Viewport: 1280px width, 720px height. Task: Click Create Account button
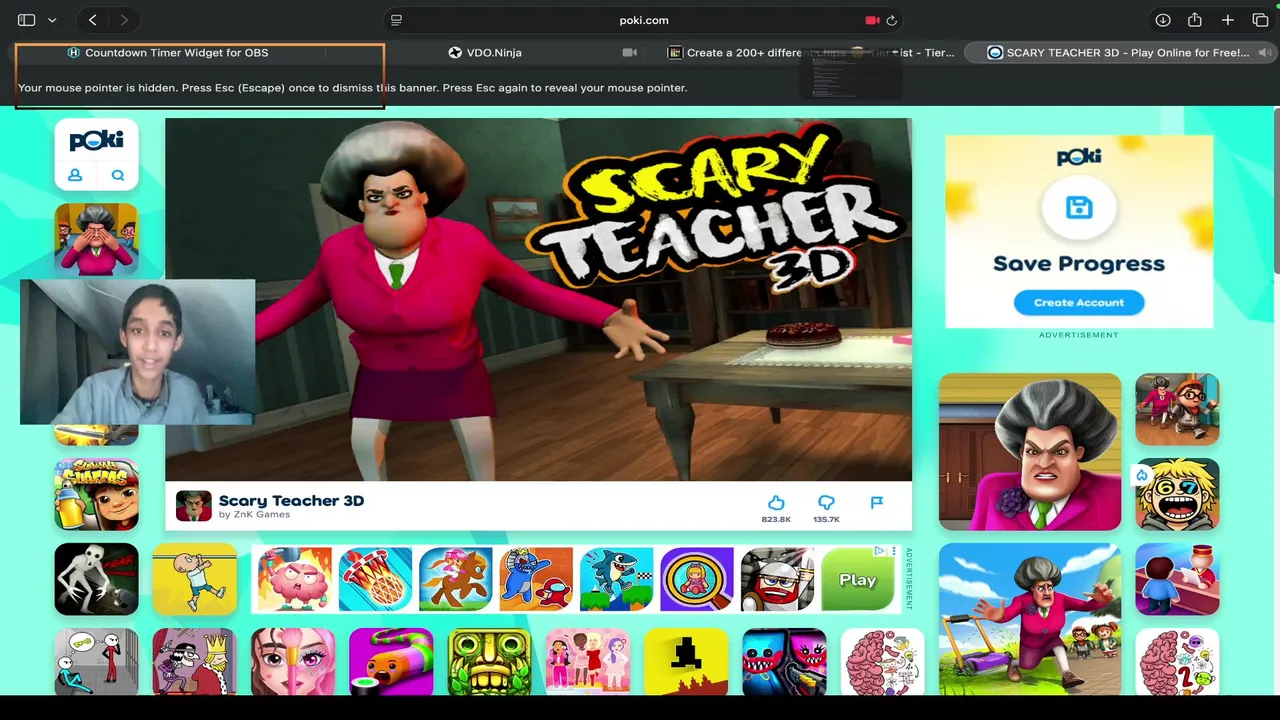point(1079,302)
